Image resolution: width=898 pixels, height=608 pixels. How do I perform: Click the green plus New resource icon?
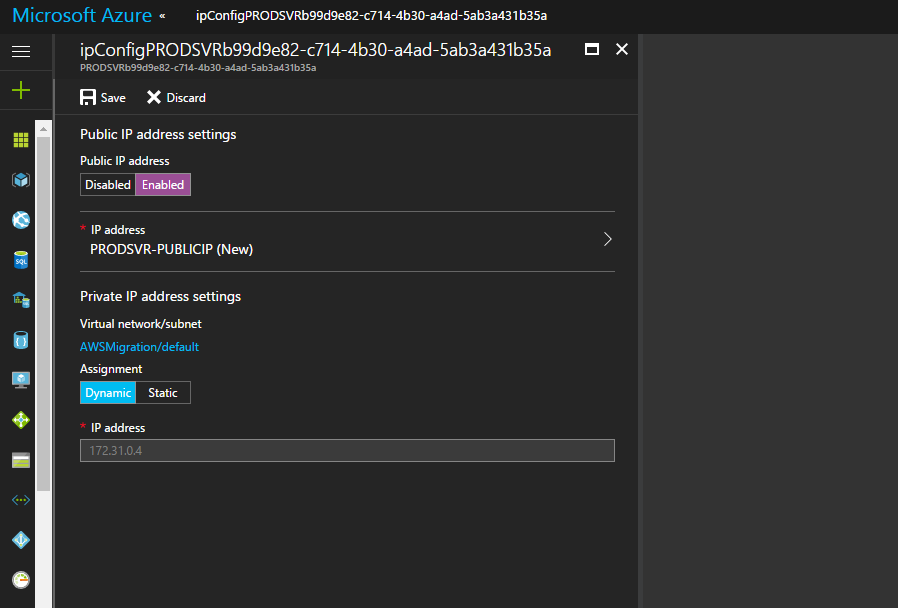tap(21, 91)
